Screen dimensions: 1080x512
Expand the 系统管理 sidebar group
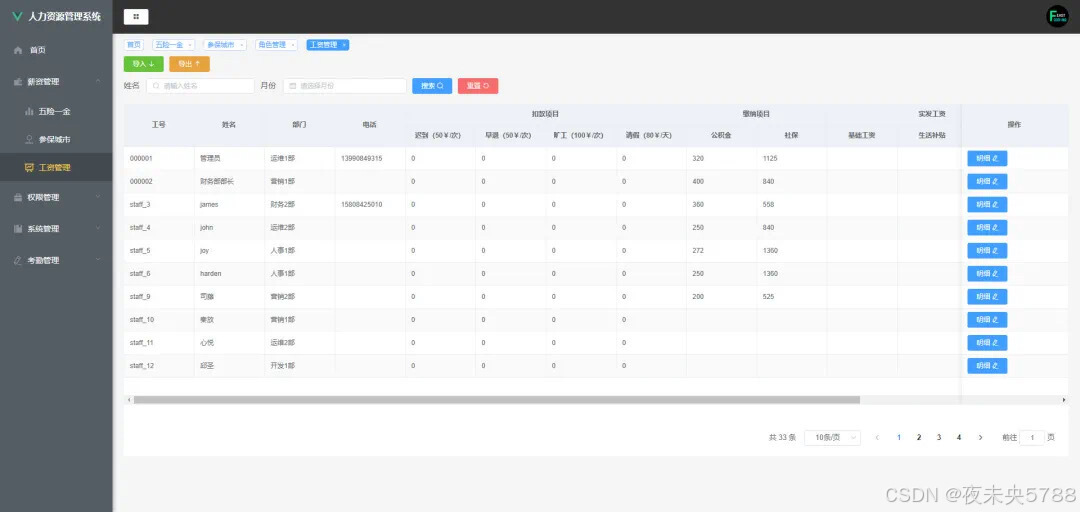click(x=56, y=229)
